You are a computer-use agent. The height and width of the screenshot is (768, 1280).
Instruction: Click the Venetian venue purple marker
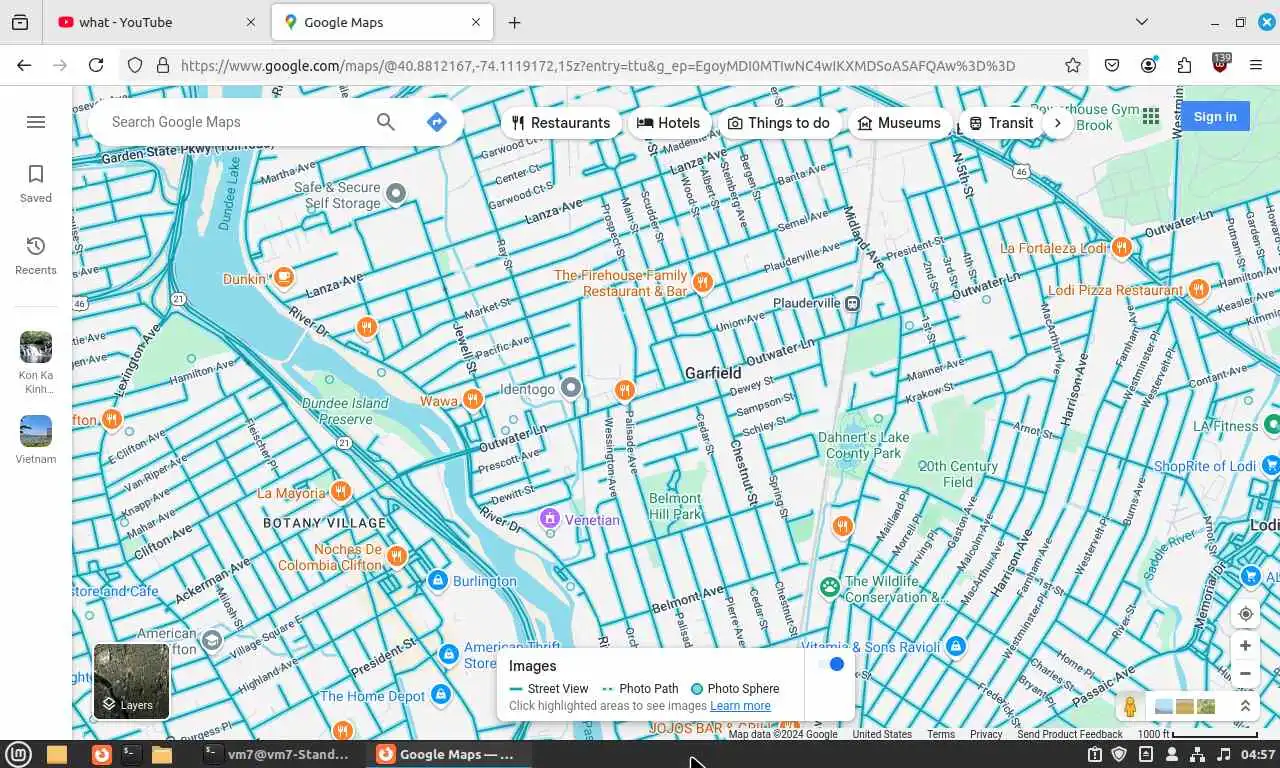549,518
